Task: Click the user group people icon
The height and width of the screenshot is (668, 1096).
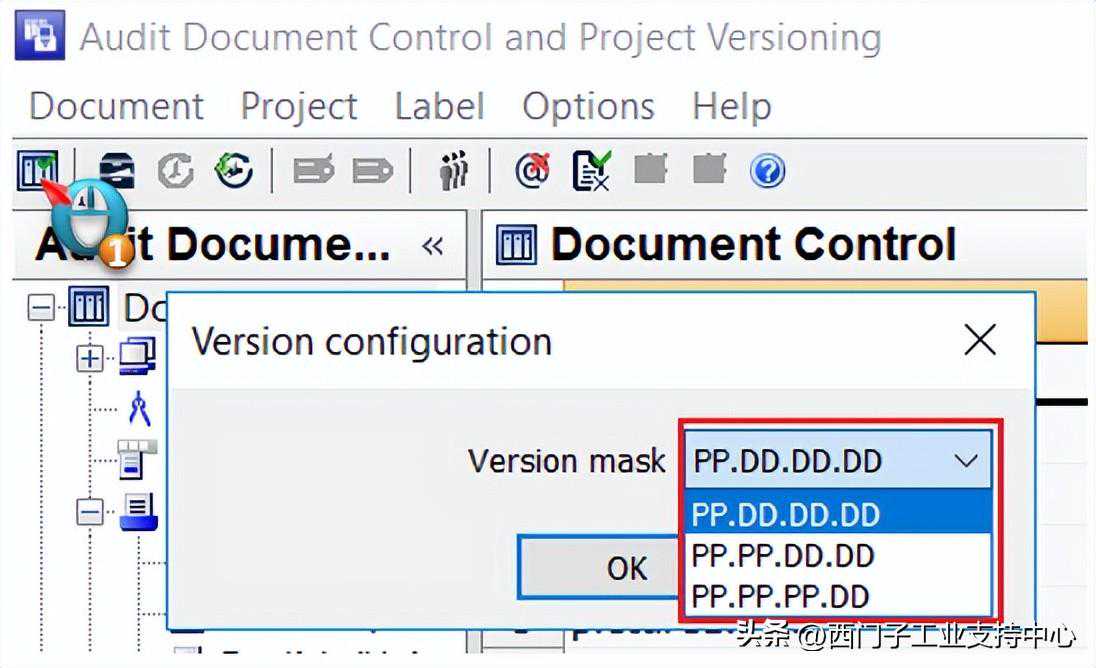Action: coord(454,170)
